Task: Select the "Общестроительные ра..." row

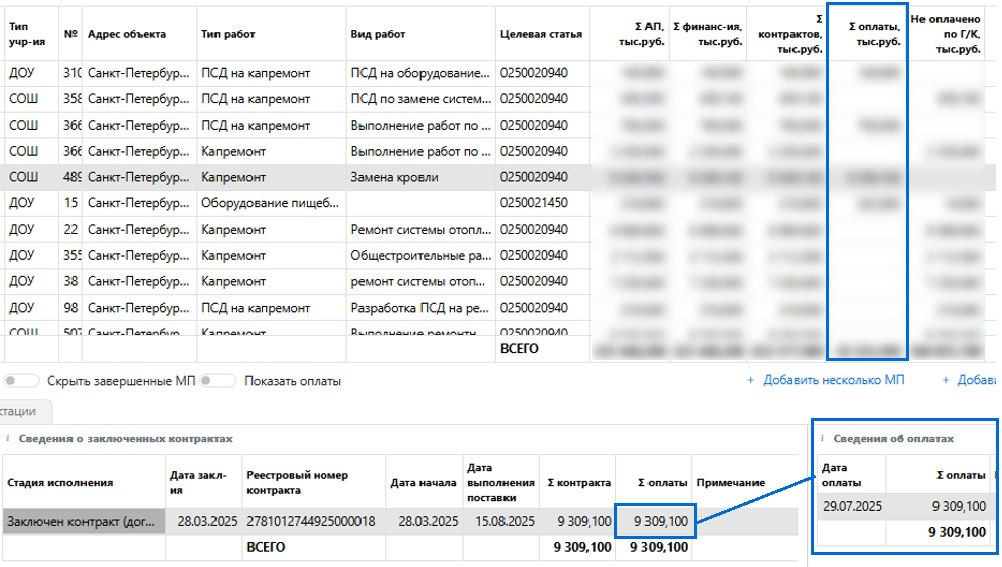Action: 419,255
